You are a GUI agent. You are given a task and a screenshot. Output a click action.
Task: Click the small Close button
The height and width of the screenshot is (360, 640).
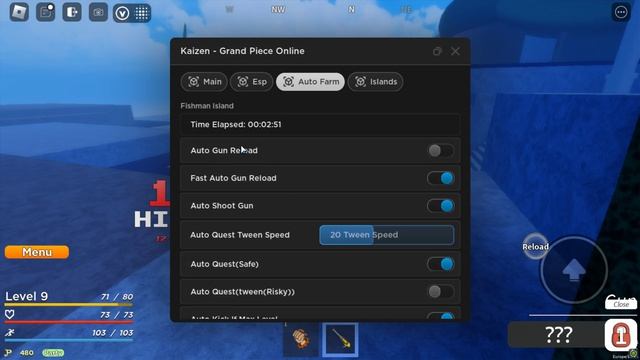click(x=621, y=304)
